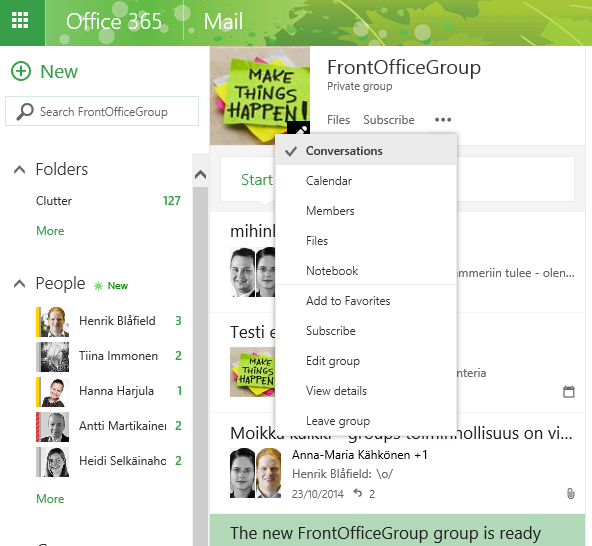The width and height of the screenshot is (592, 546).
Task: Click the FrontOfficeGroup title heading
Action: tap(404, 67)
